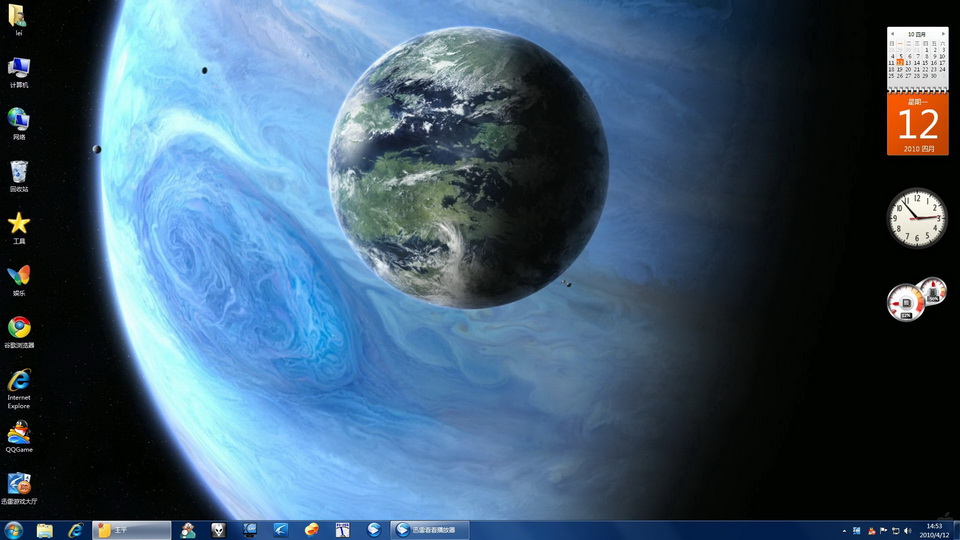Go to next month in calendar gadget
This screenshot has height=540, width=960.
[943, 34]
